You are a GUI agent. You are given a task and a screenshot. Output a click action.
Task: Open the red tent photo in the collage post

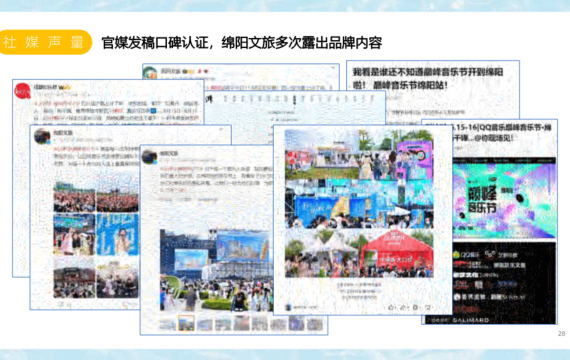pyautogui.click(x=397, y=253)
